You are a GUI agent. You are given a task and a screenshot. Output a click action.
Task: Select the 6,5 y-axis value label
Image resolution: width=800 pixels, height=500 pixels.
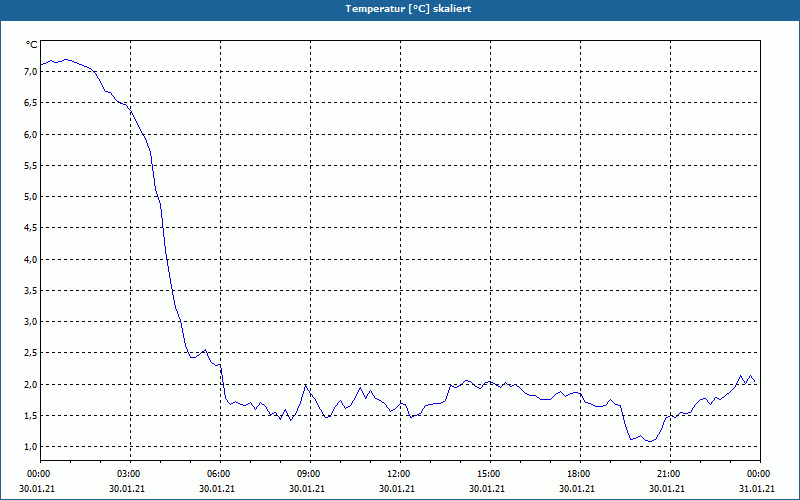click(x=31, y=103)
